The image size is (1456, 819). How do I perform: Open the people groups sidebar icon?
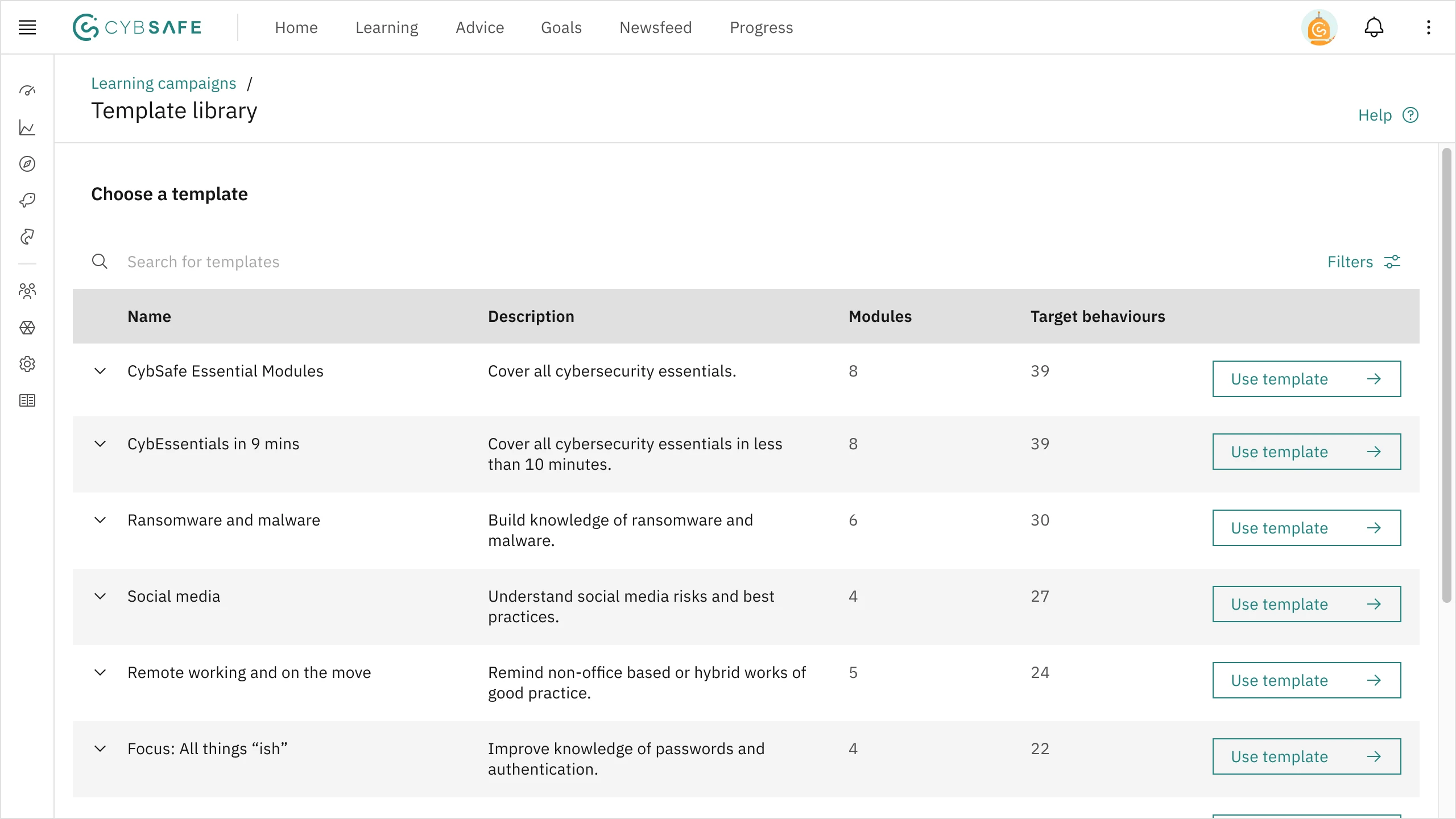point(27,291)
